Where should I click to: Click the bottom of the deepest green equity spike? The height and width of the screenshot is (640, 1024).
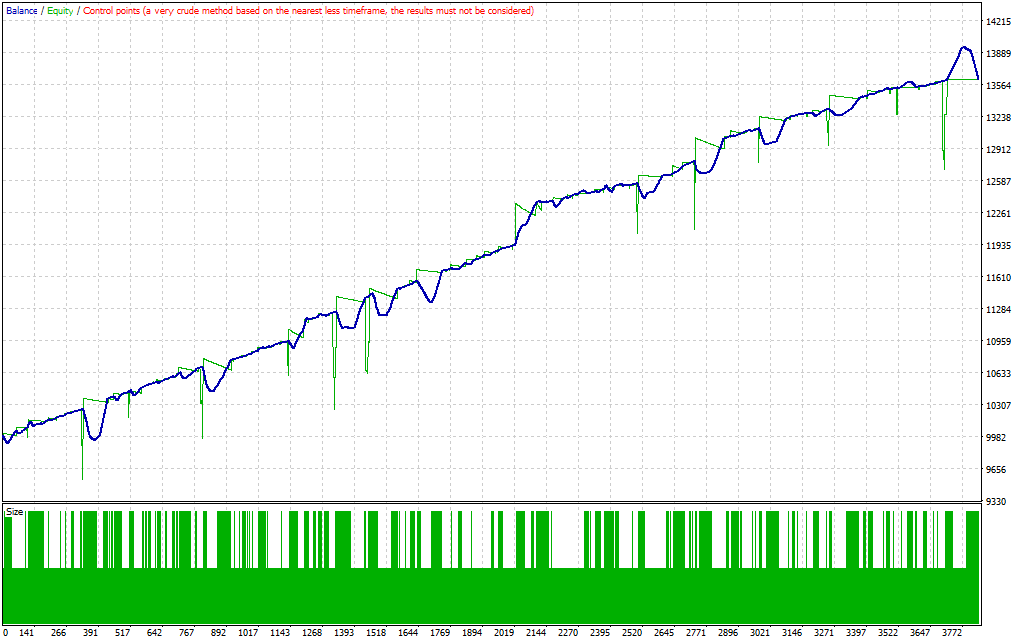click(82, 479)
